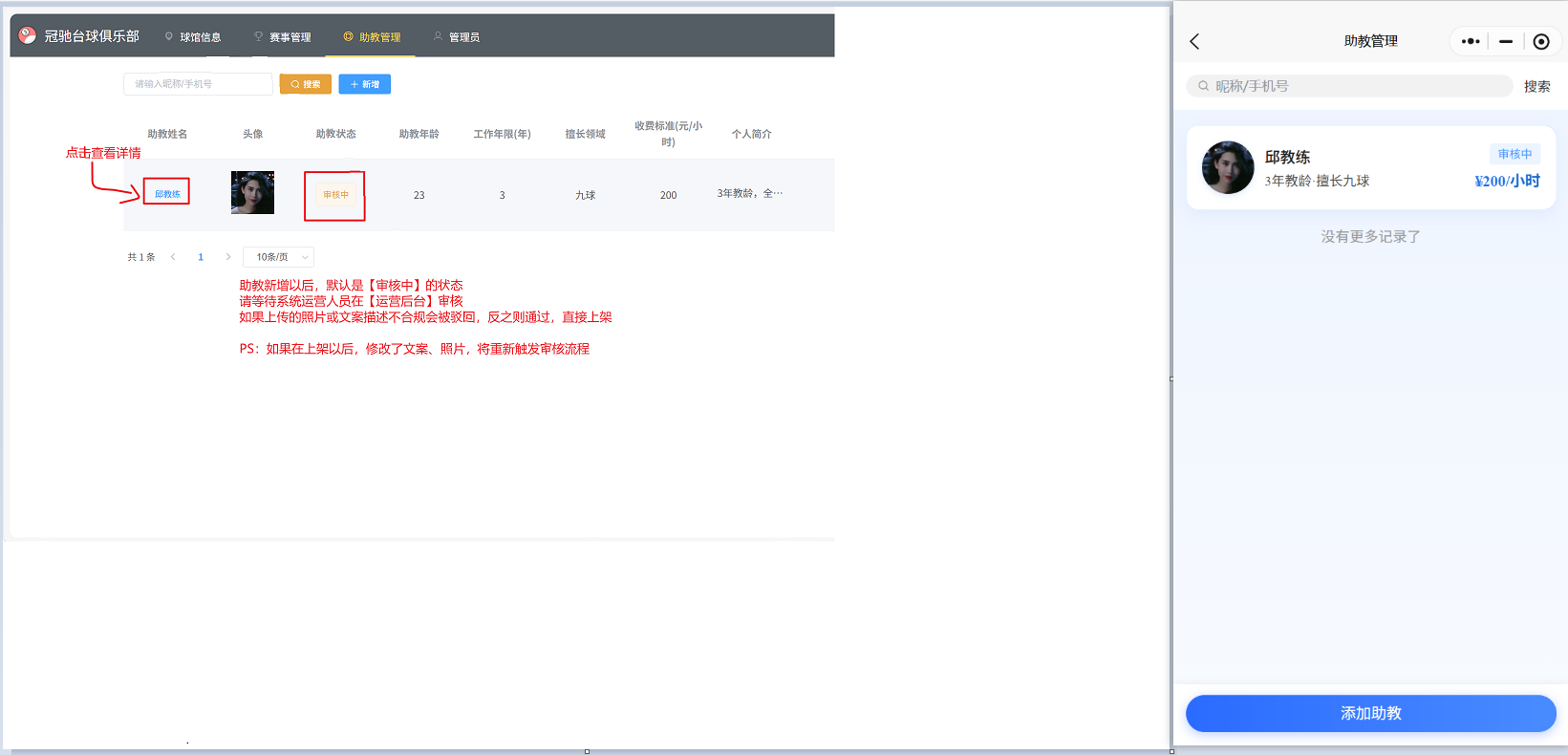The height and width of the screenshot is (755, 1568).
Task: Click the coach photo thumbnail in the table
Action: pos(252,193)
